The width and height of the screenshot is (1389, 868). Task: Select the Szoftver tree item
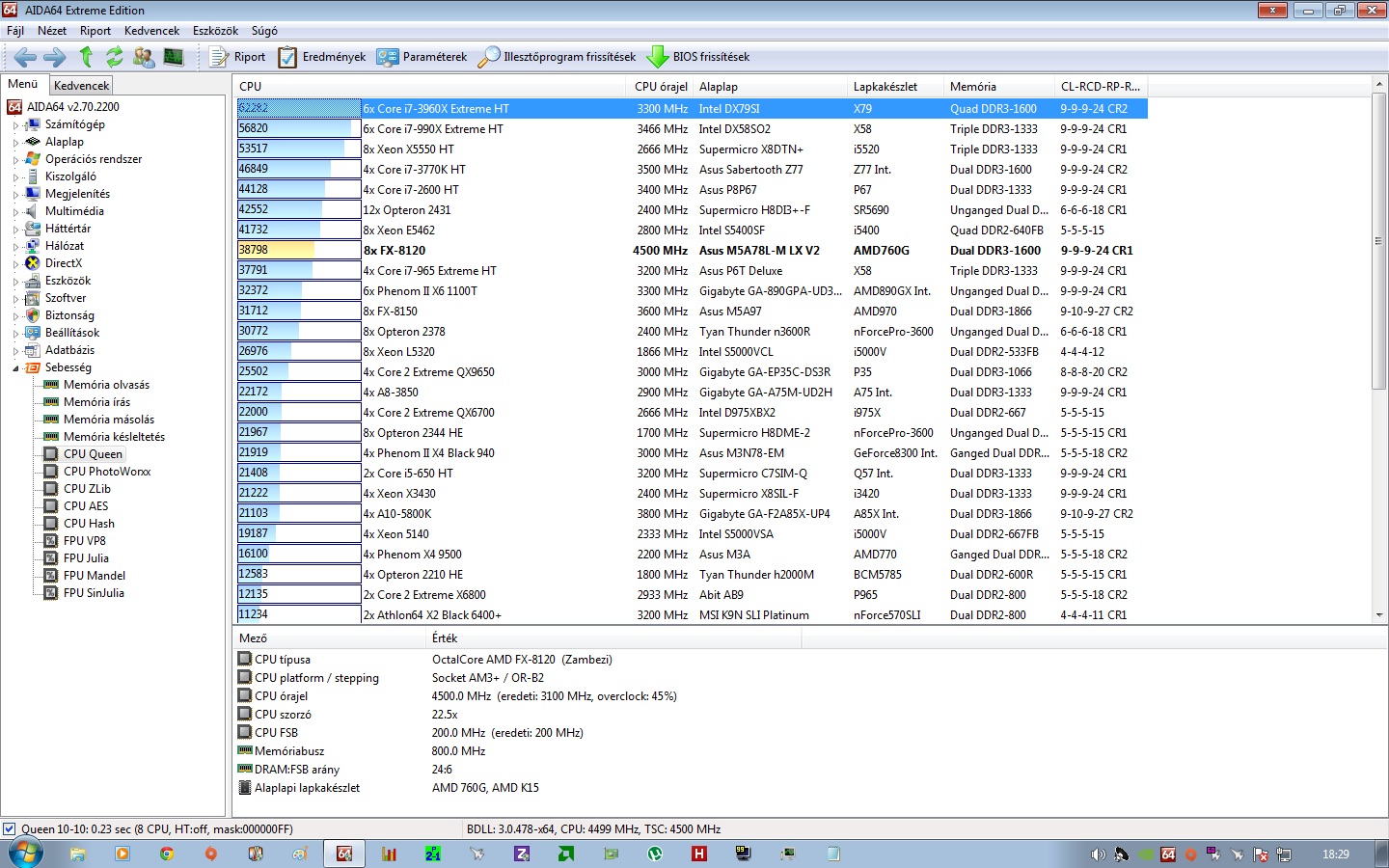[66, 298]
